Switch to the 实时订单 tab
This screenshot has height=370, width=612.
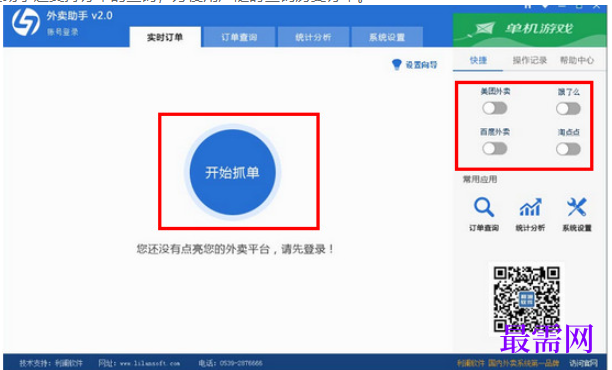(x=165, y=37)
